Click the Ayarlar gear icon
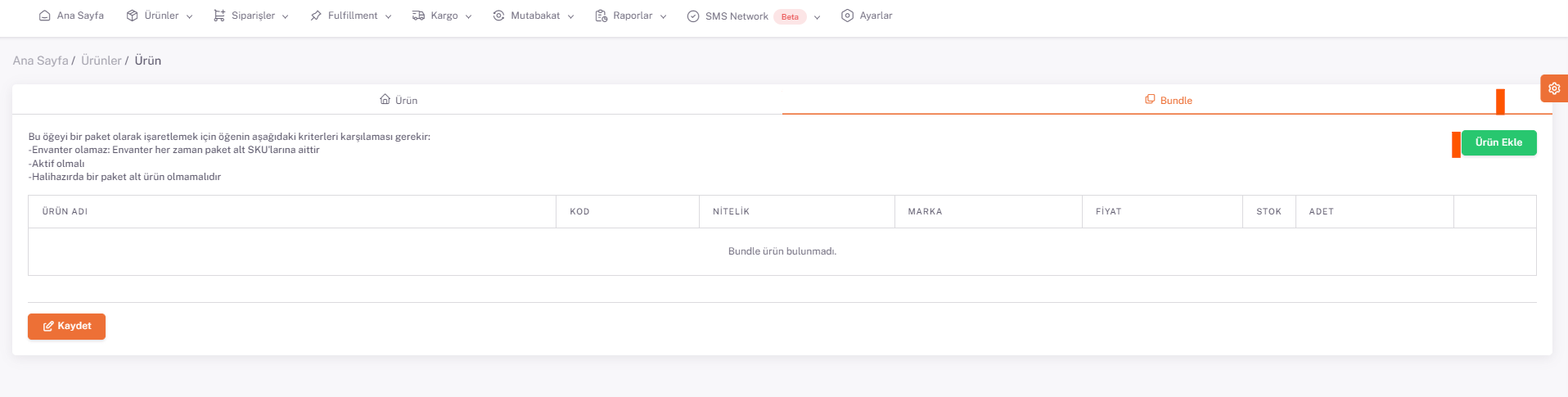Screen dimensions: 1568x397 point(847,16)
